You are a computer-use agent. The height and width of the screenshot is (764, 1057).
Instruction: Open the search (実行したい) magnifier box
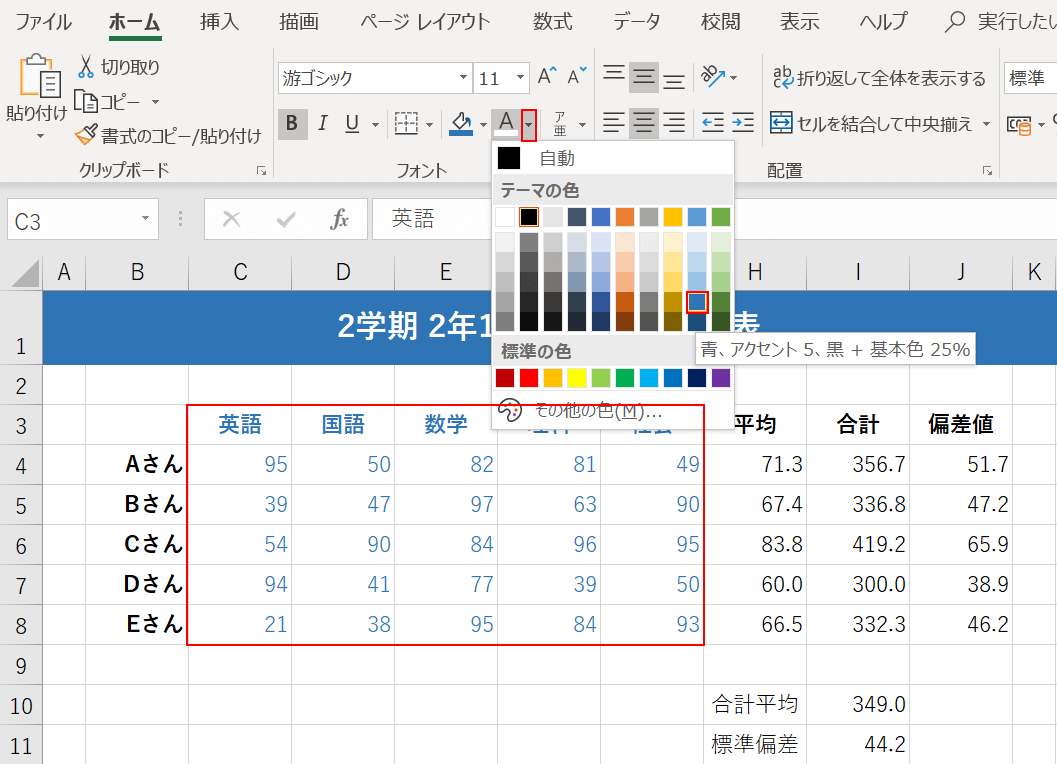pyautogui.click(x=955, y=22)
